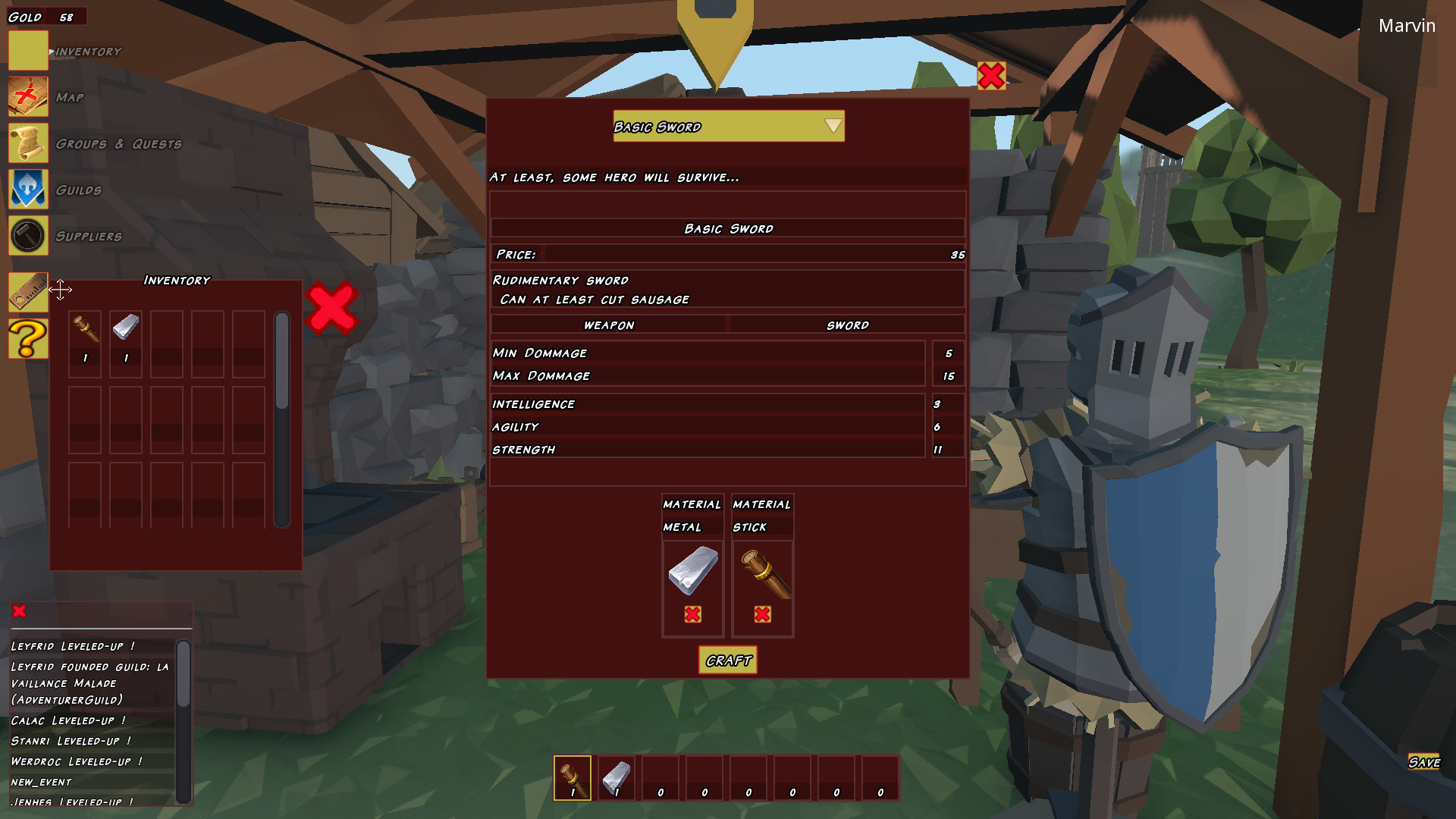Toggle visibility of metal material requirement

[693, 613]
